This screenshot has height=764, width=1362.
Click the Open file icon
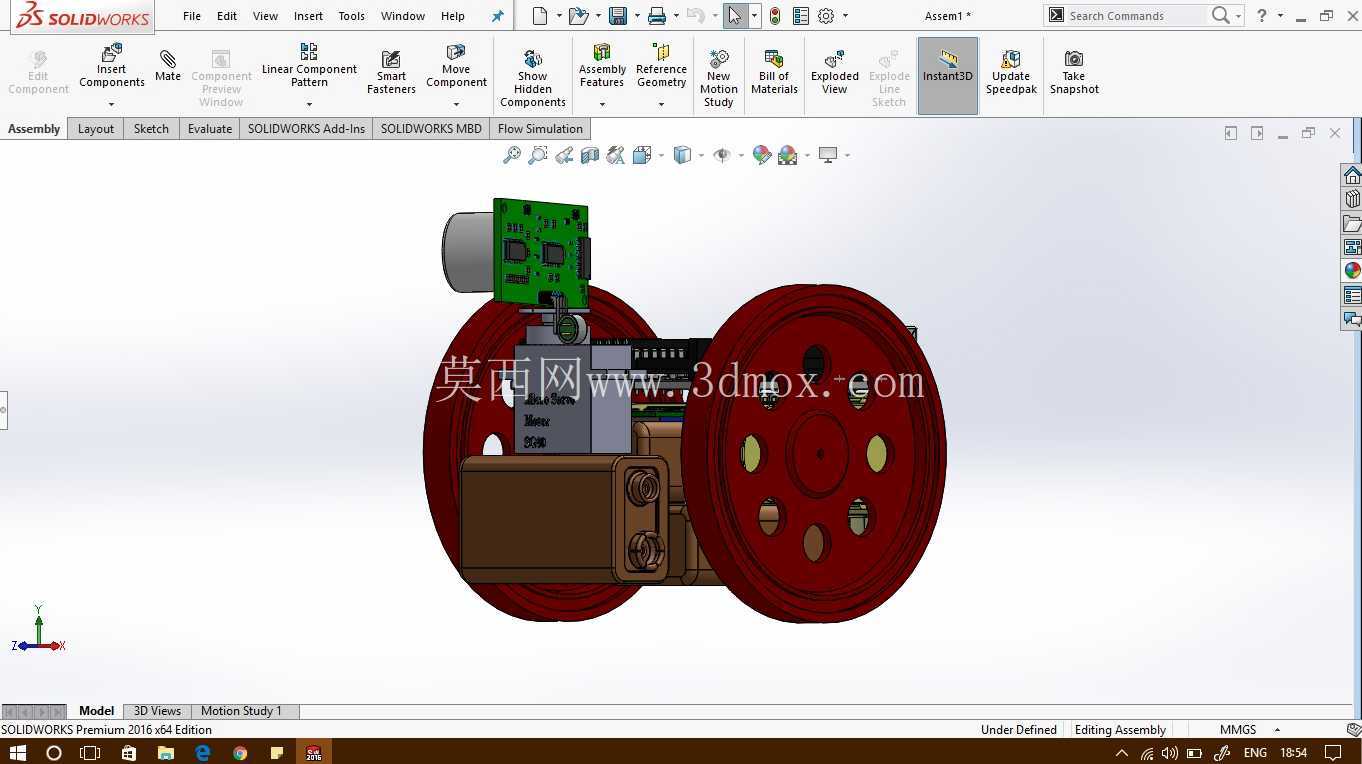578,16
